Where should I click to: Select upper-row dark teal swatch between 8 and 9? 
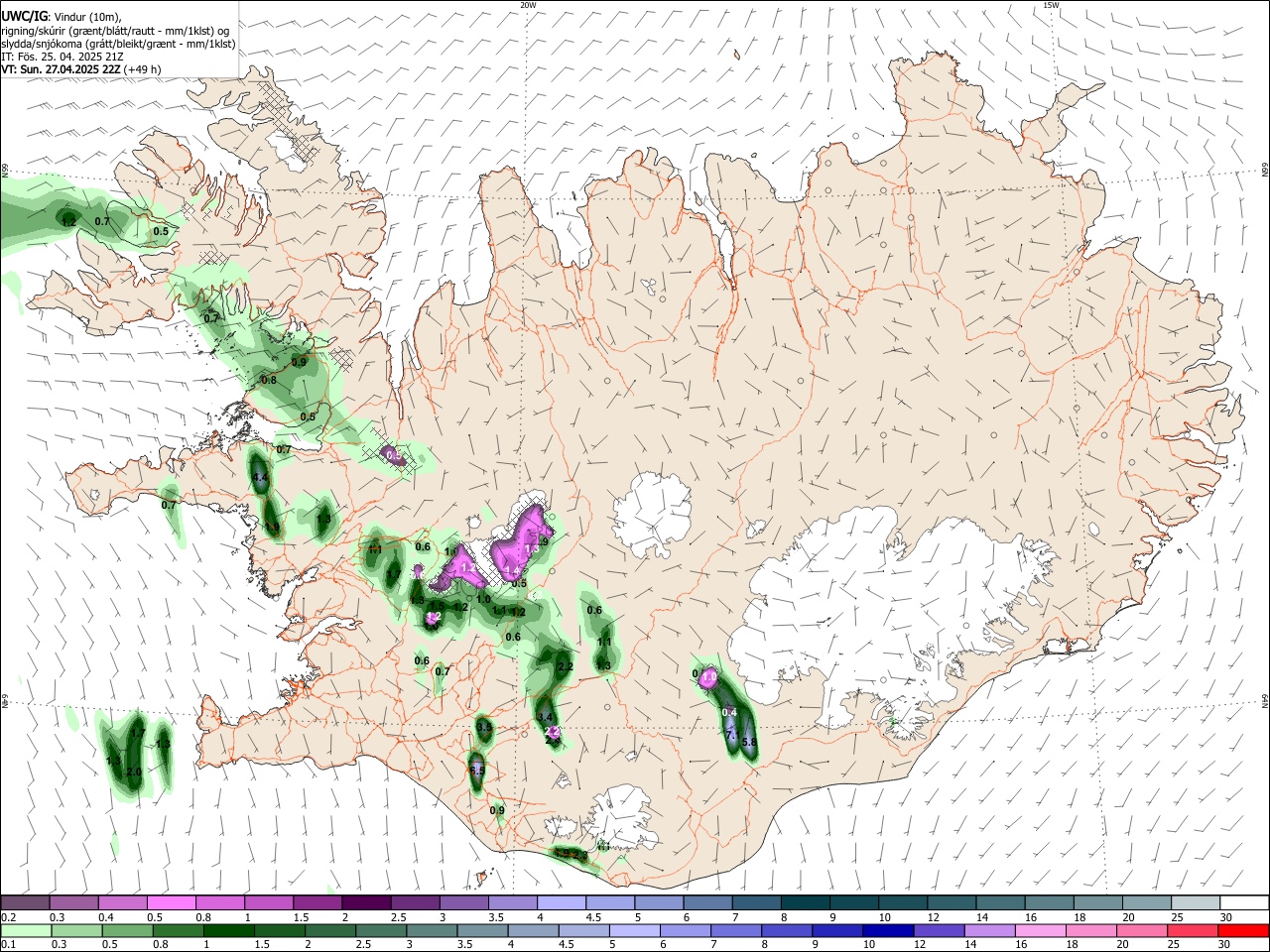coord(805,903)
